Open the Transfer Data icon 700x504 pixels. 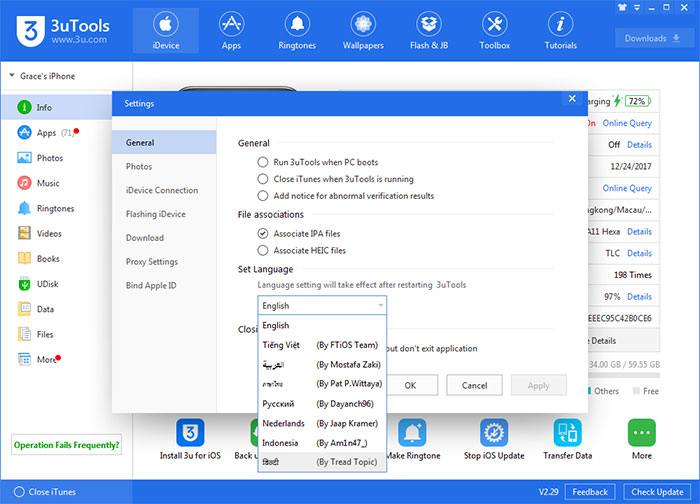[x=567, y=432]
